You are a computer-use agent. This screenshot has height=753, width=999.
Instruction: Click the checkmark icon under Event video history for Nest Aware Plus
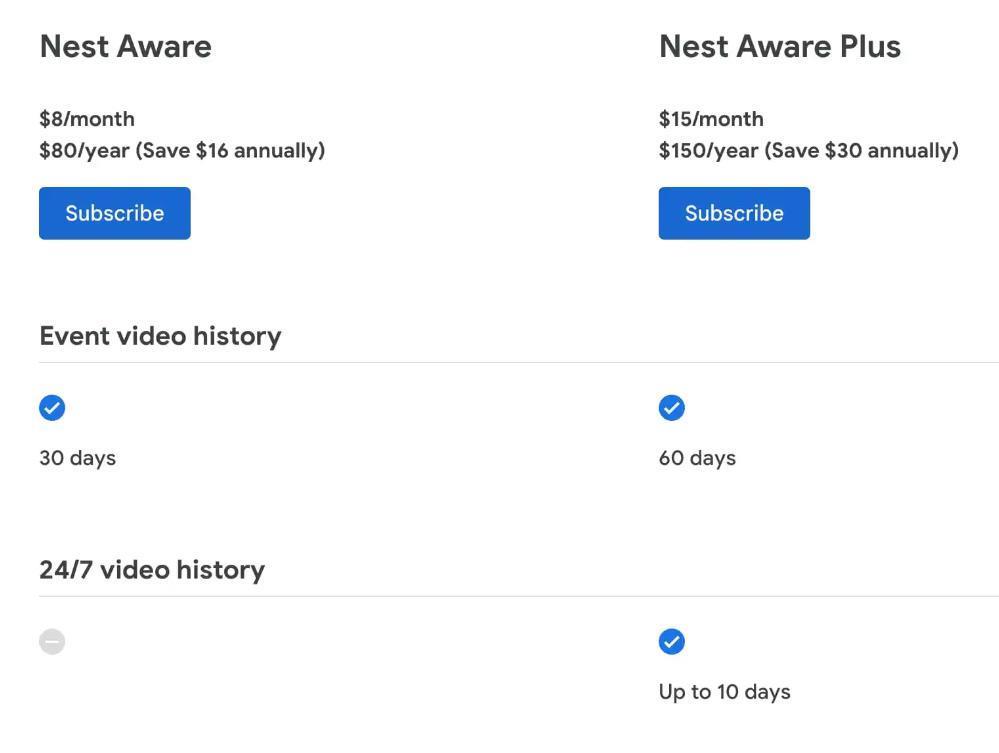(671, 407)
